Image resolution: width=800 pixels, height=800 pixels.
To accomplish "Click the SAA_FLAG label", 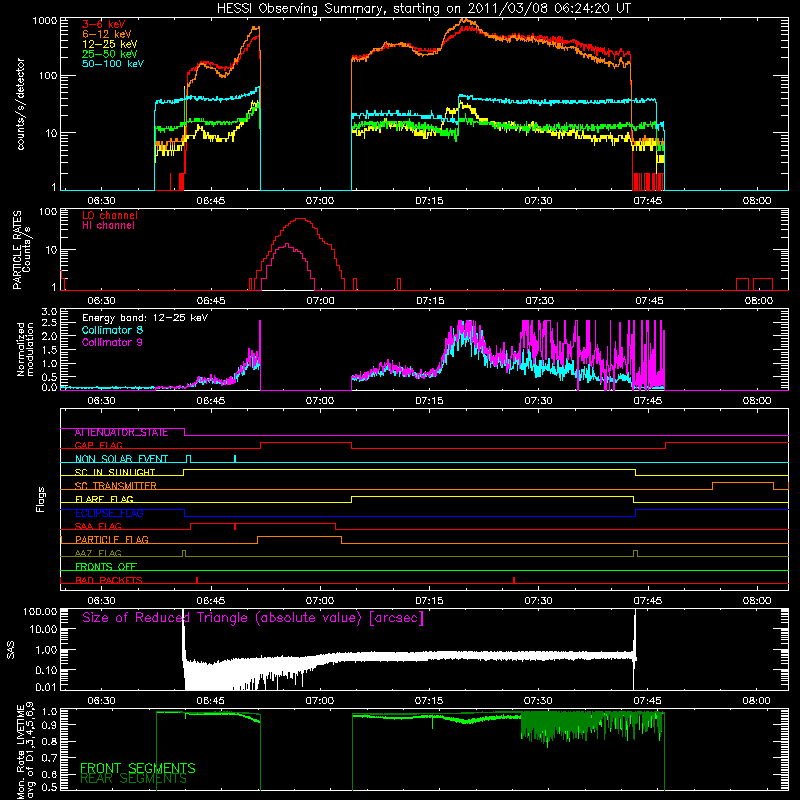I will coord(98,526).
